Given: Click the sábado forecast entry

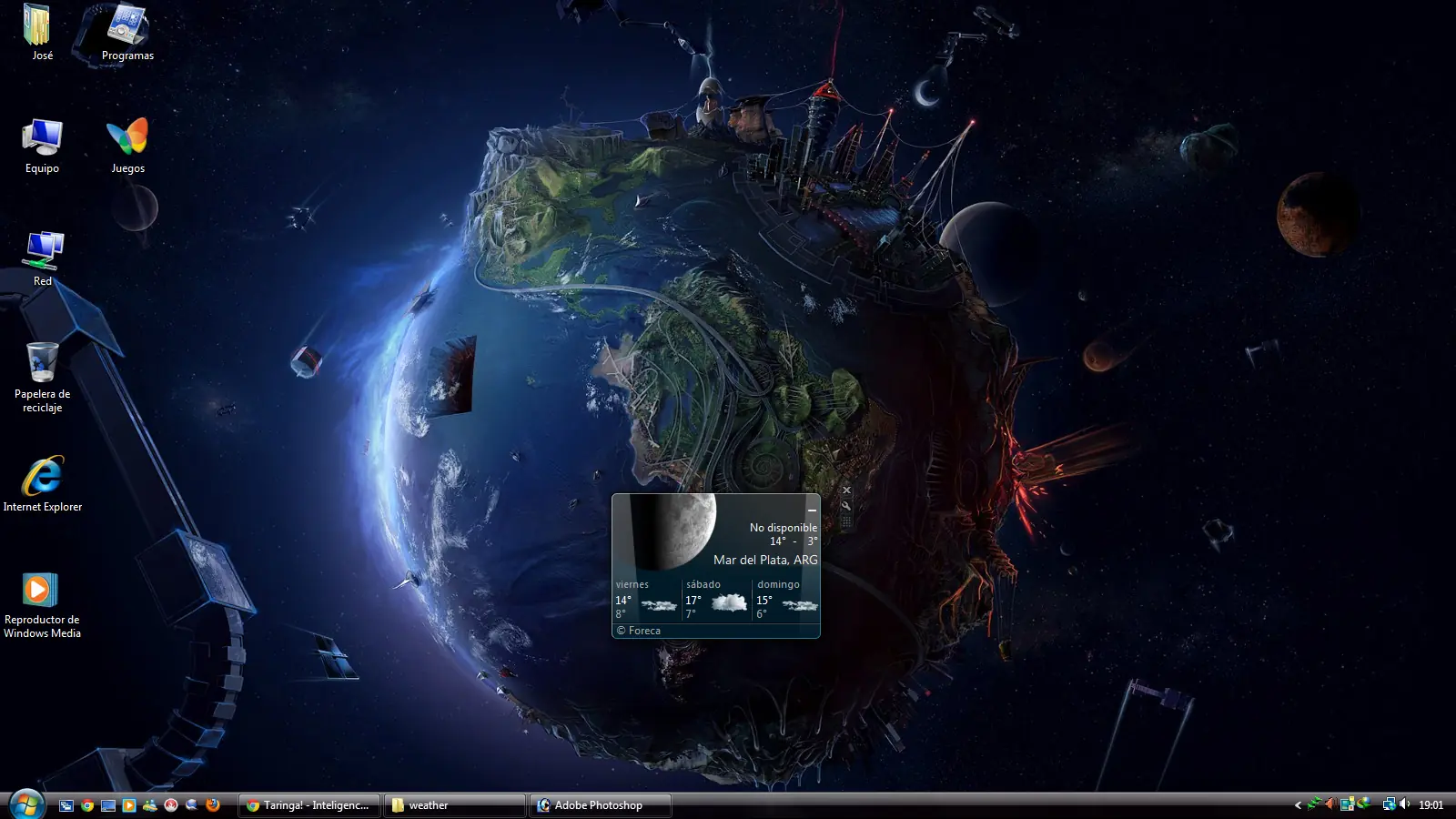Looking at the screenshot, I should [x=716, y=600].
